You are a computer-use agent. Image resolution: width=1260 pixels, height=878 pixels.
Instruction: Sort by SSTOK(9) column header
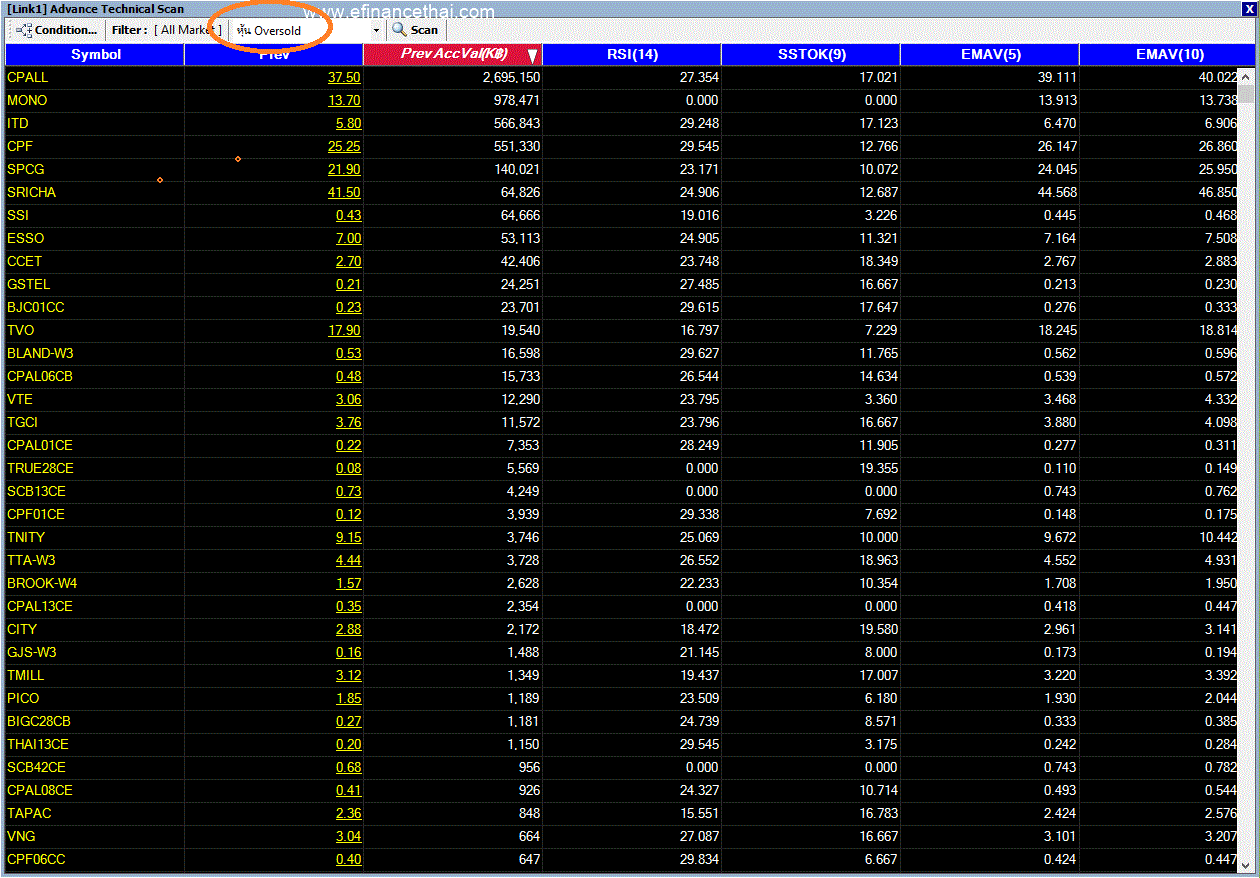(811, 54)
